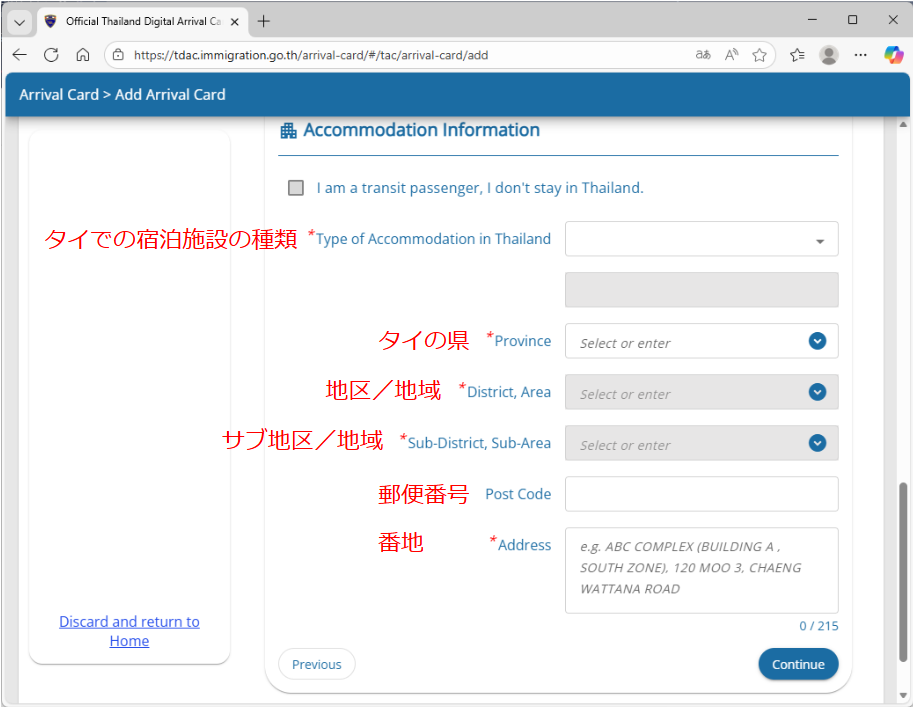
Task: Check the transit passenger checkbox
Action: click(296, 188)
